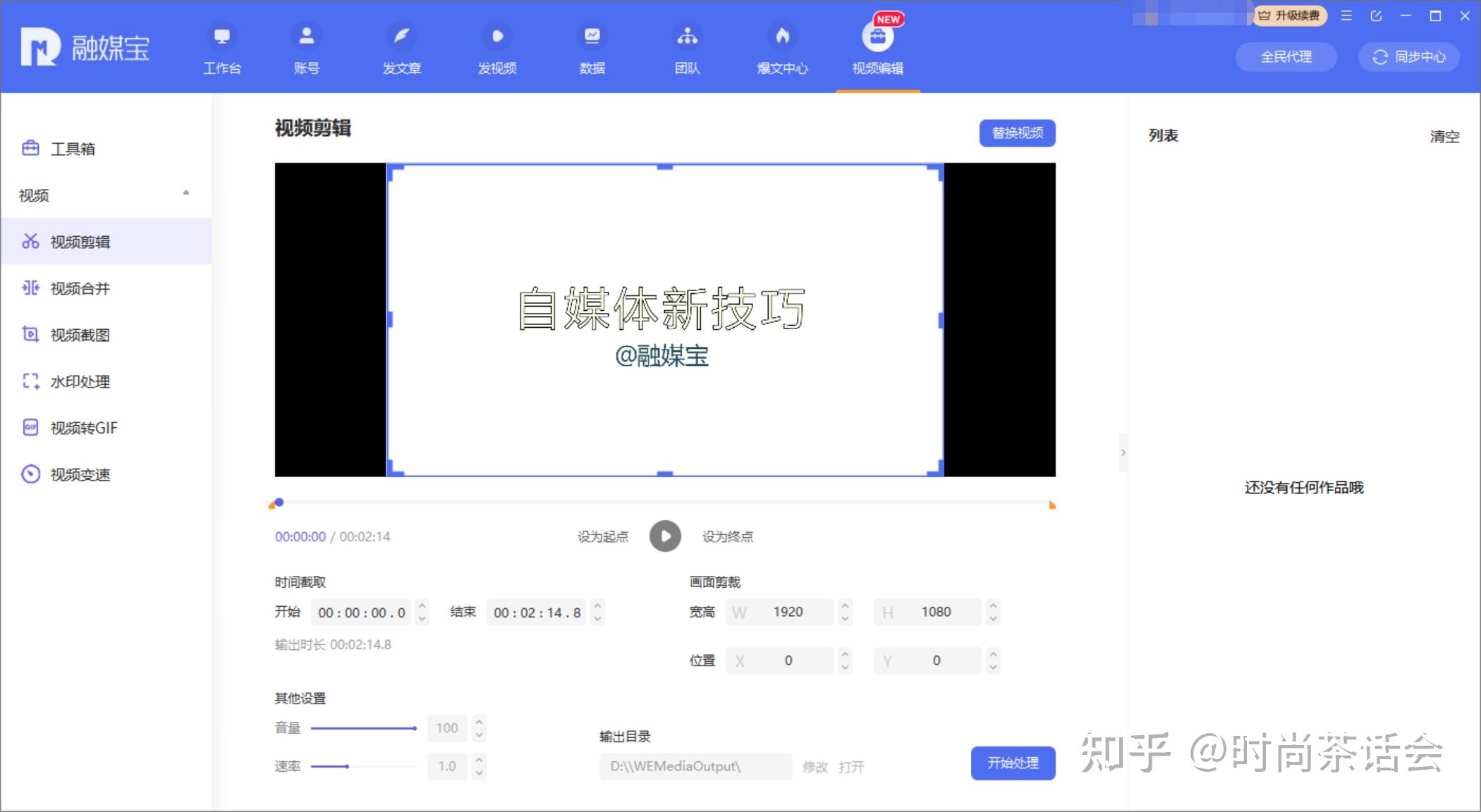
Task: Open the 视频编辑 toolbox icon
Action: click(x=878, y=36)
